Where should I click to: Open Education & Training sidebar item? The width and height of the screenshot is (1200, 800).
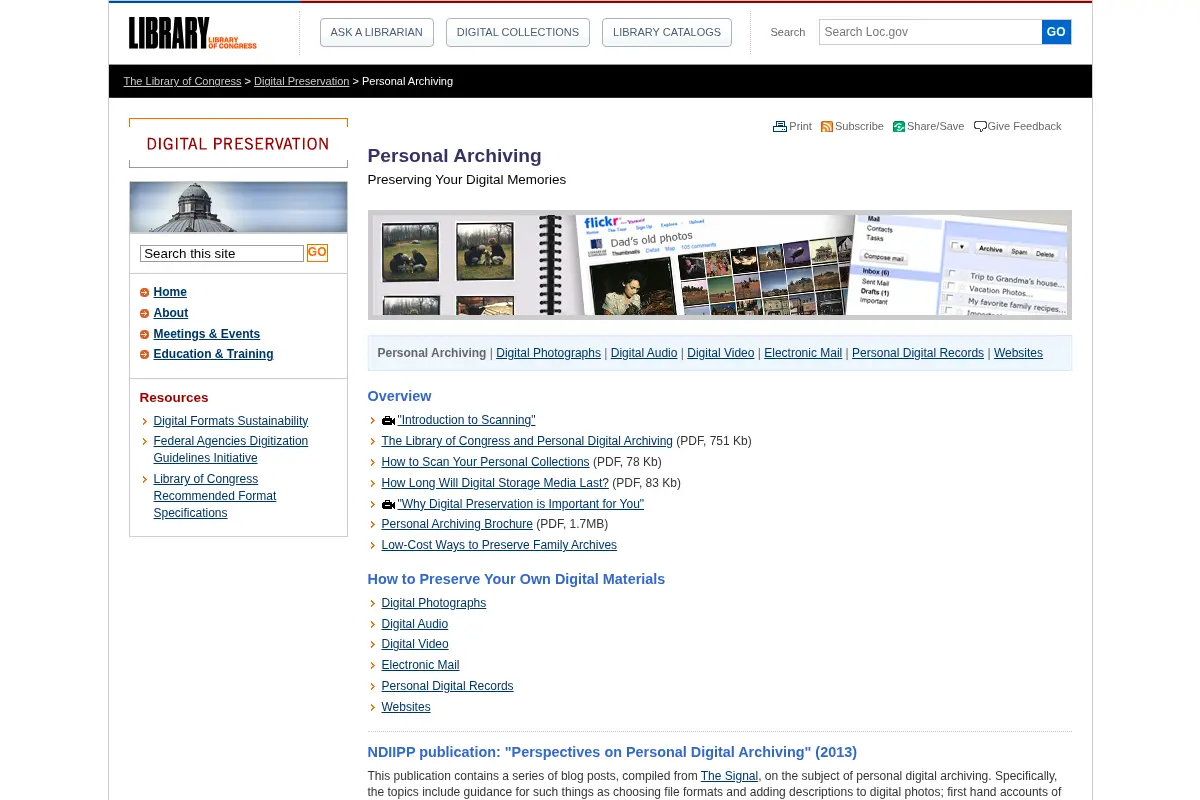pyautogui.click(x=213, y=354)
